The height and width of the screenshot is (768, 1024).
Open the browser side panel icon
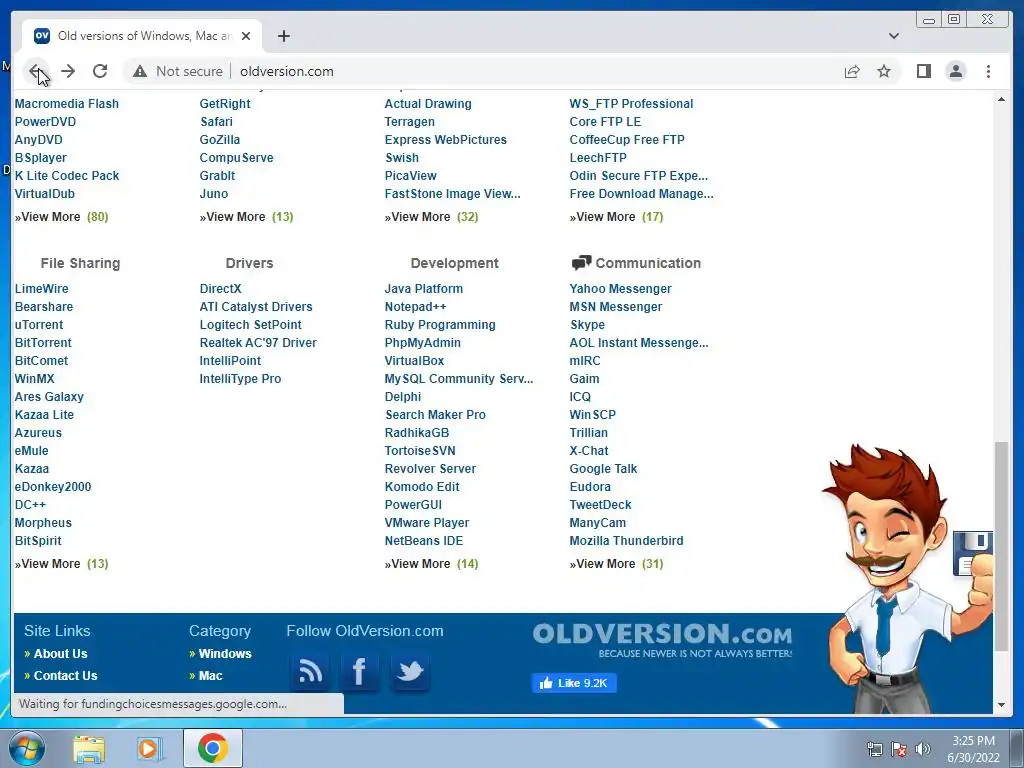923,71
